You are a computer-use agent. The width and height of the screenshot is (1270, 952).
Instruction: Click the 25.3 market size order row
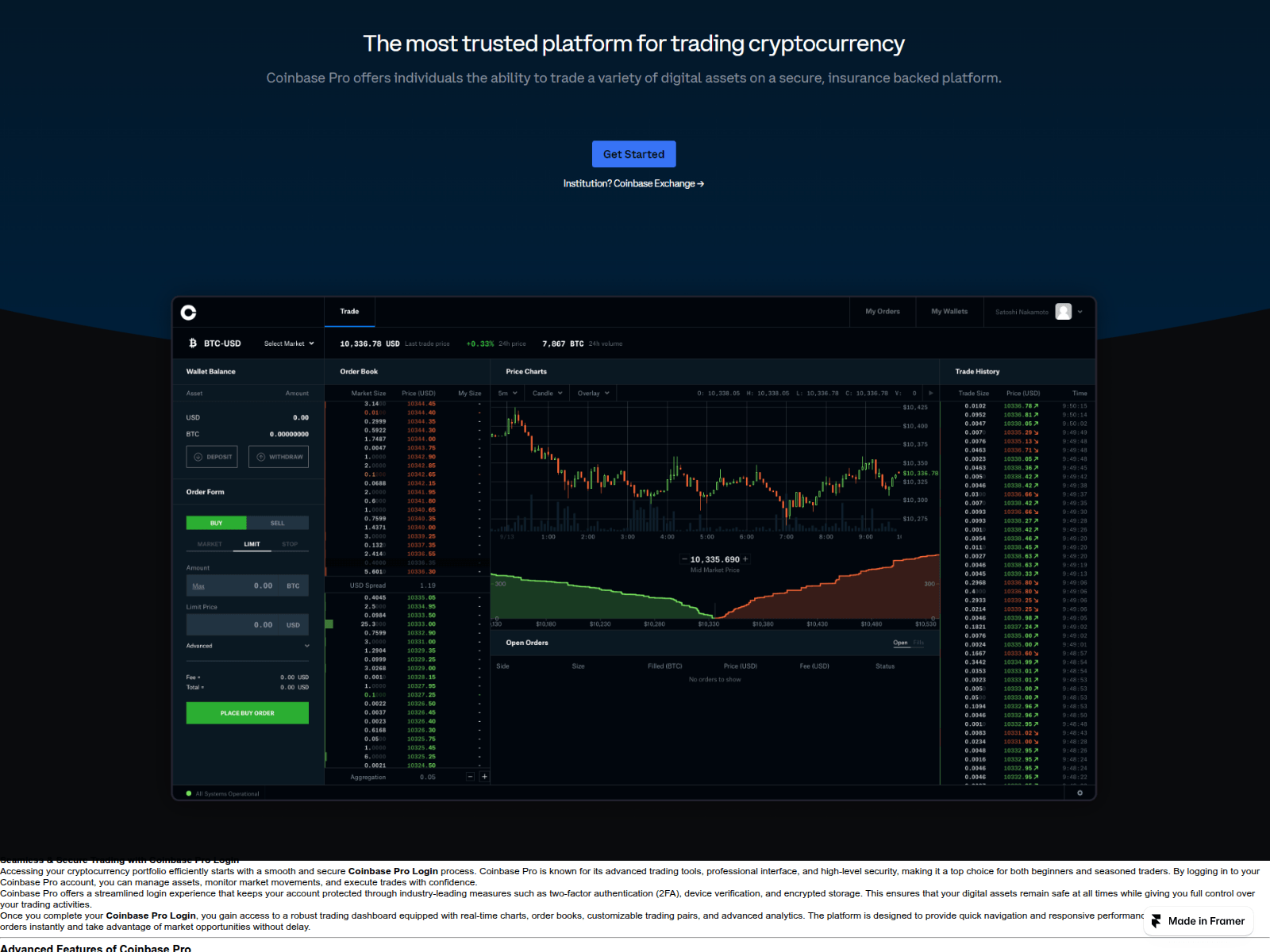(x=407, y=624)
